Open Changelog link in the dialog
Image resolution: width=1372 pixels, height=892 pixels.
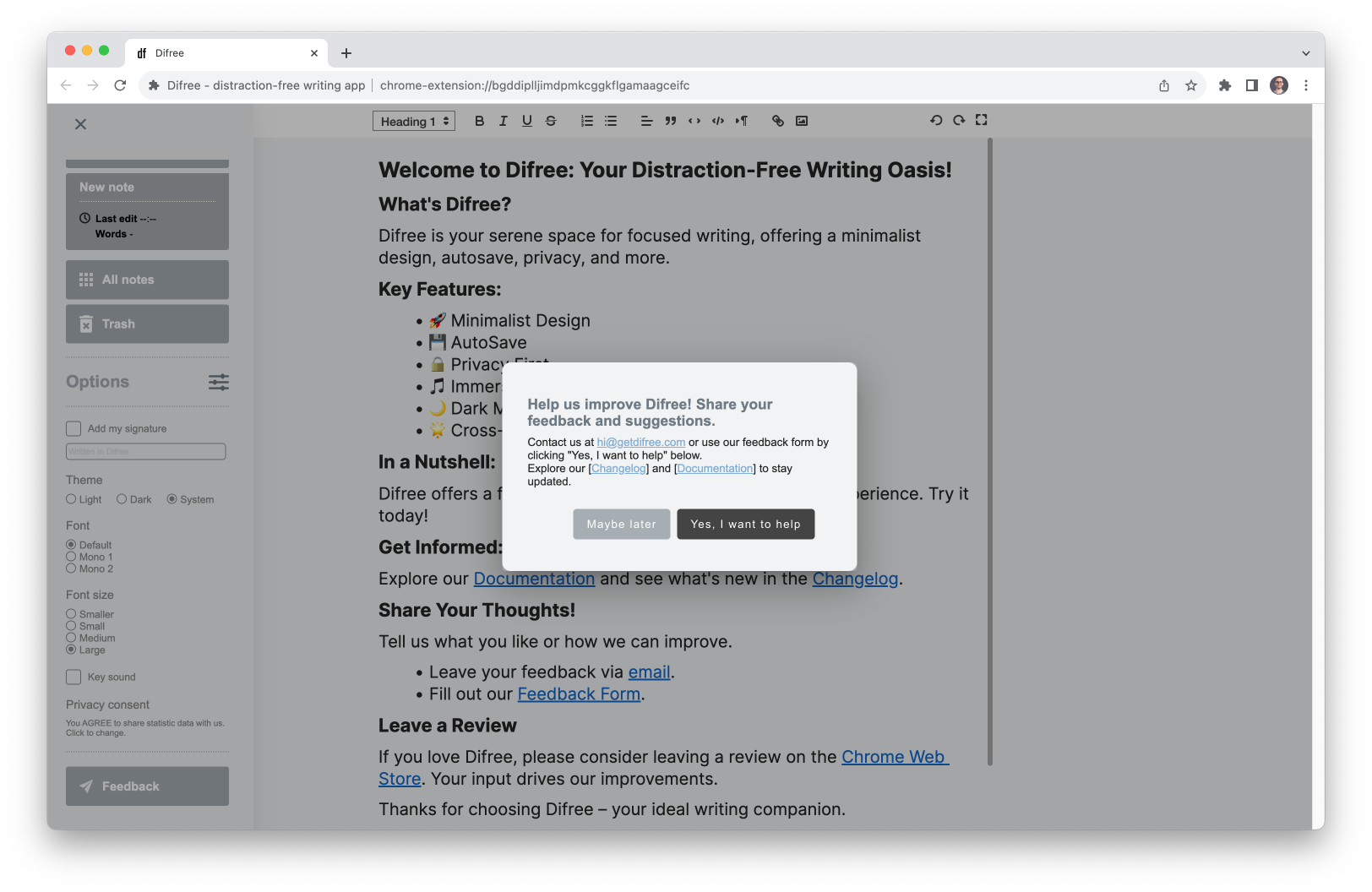pyautogui.click(x=619, y=469)
